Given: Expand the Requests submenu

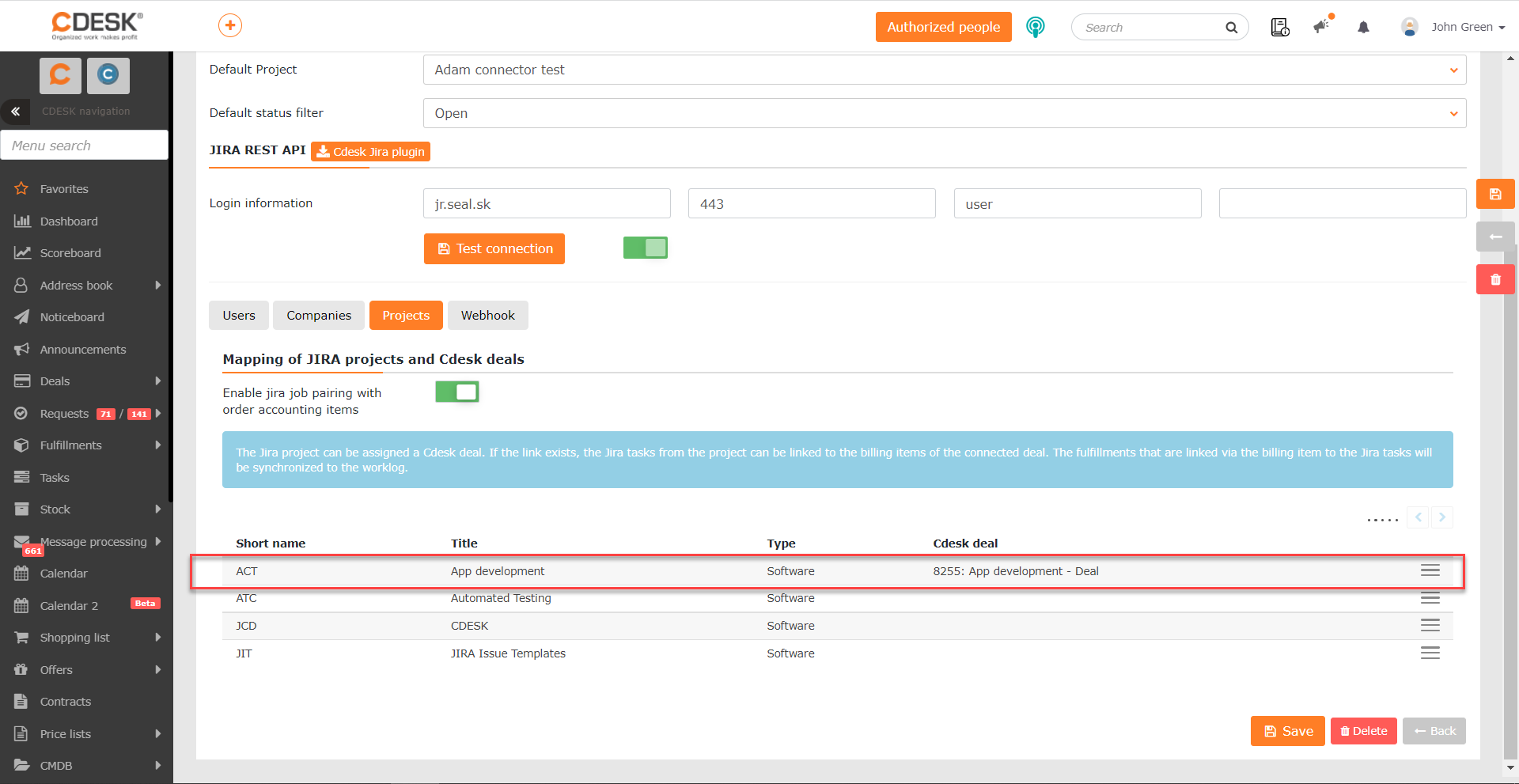Looking at the screenshot, I should coord(158,414).
